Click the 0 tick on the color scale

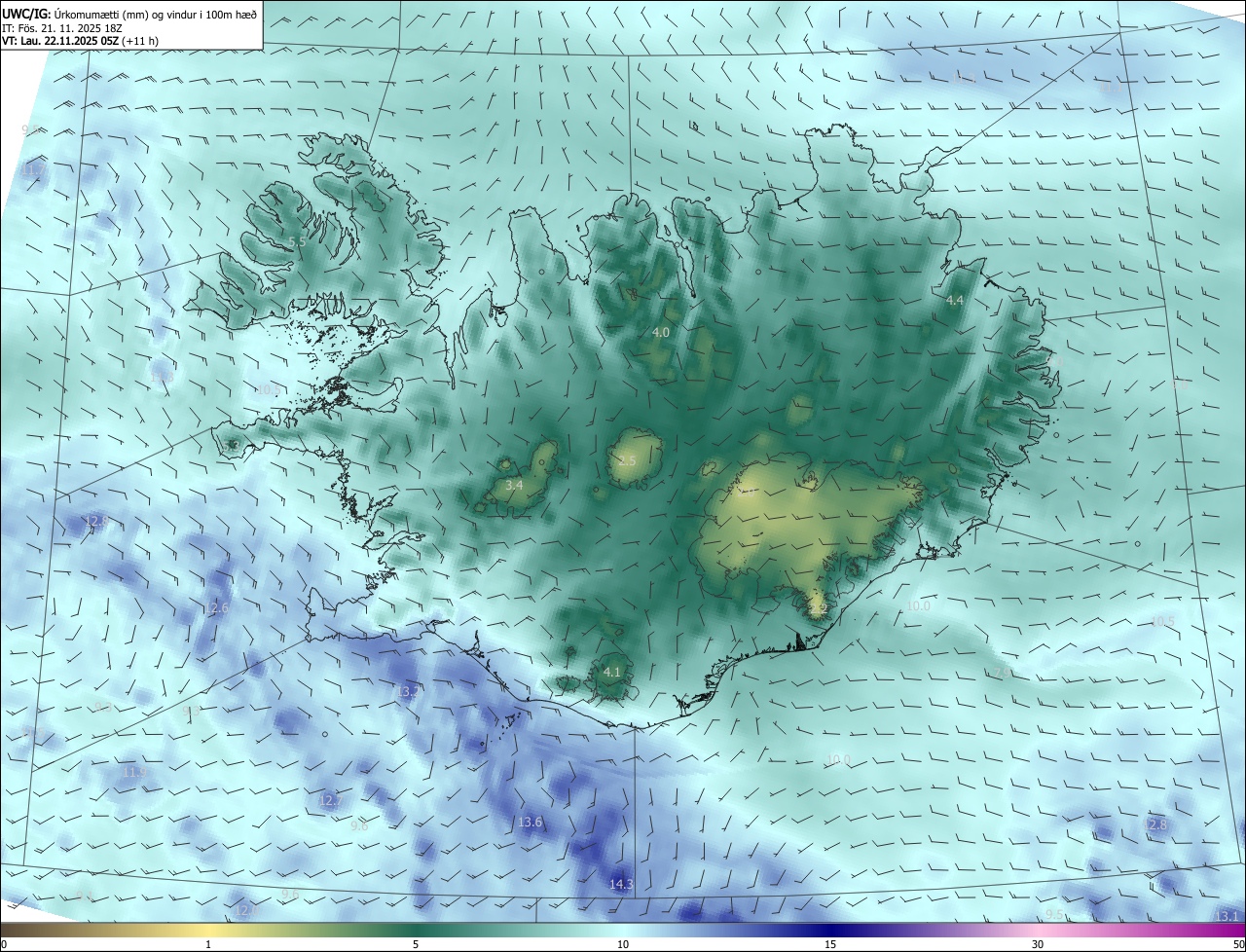pos(4,944)
